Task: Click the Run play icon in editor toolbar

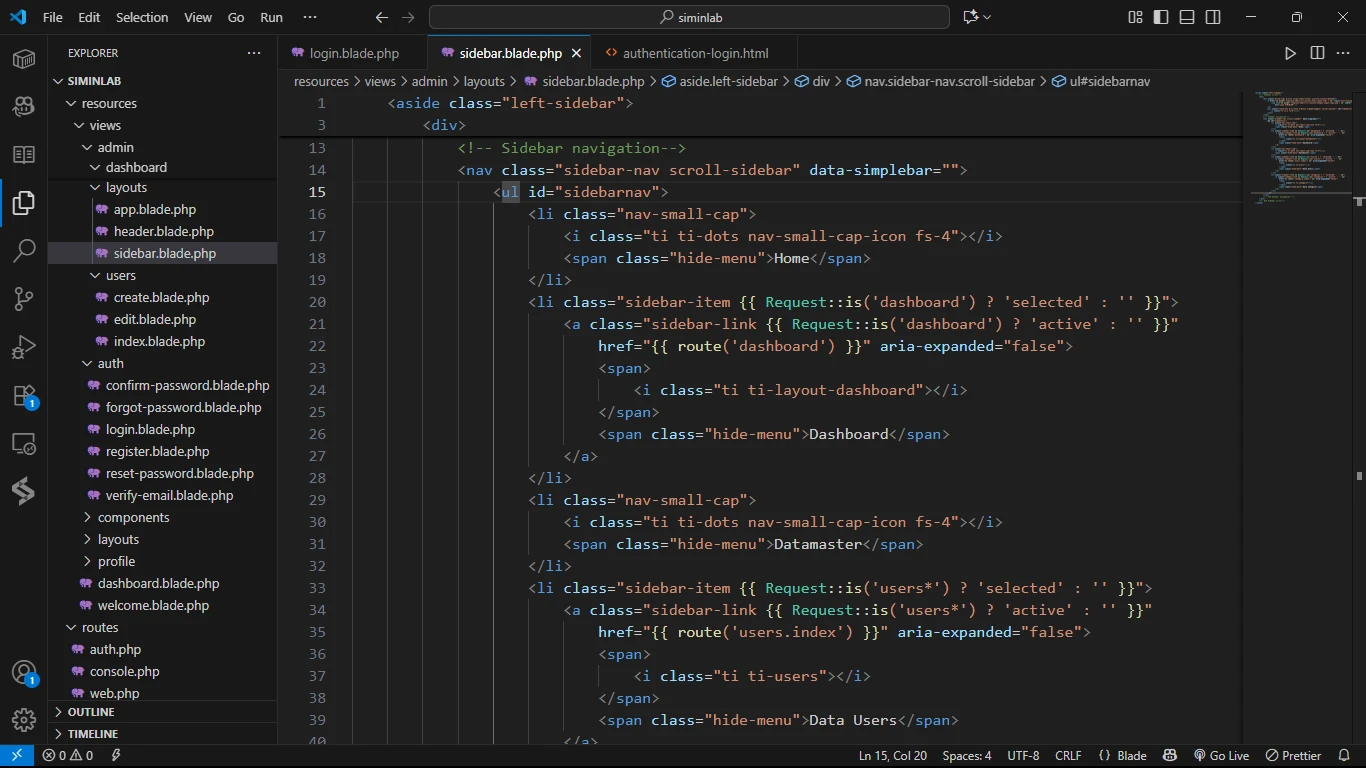Action: (x=1290, y=53)
